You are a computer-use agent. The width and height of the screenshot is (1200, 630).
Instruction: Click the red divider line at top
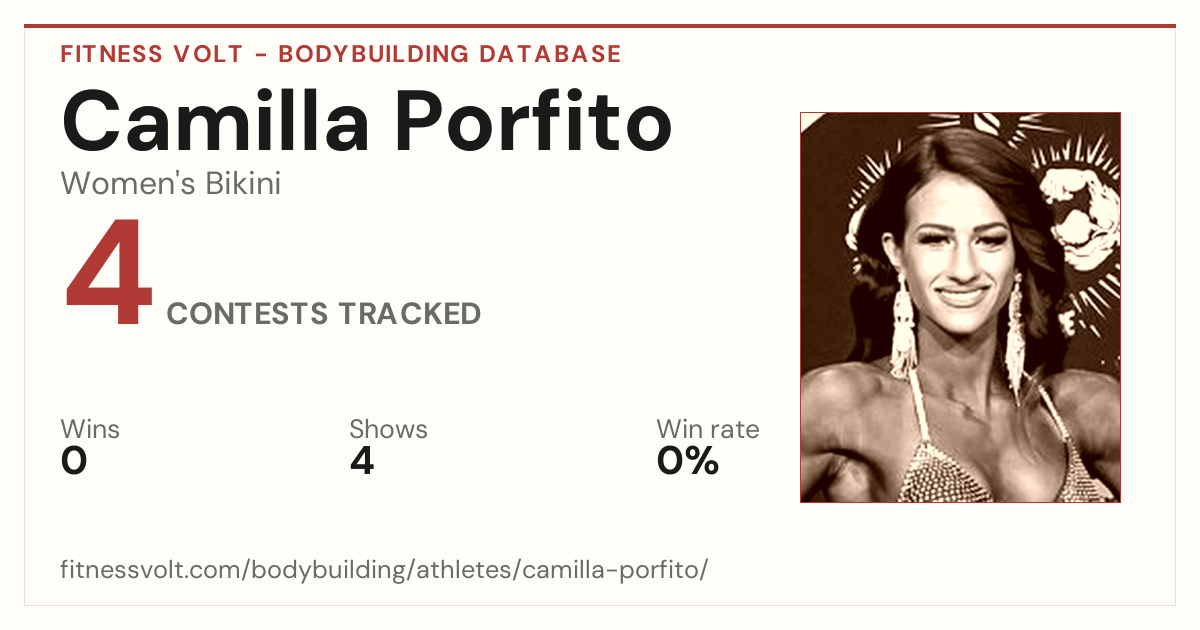[x=600, y=26]
